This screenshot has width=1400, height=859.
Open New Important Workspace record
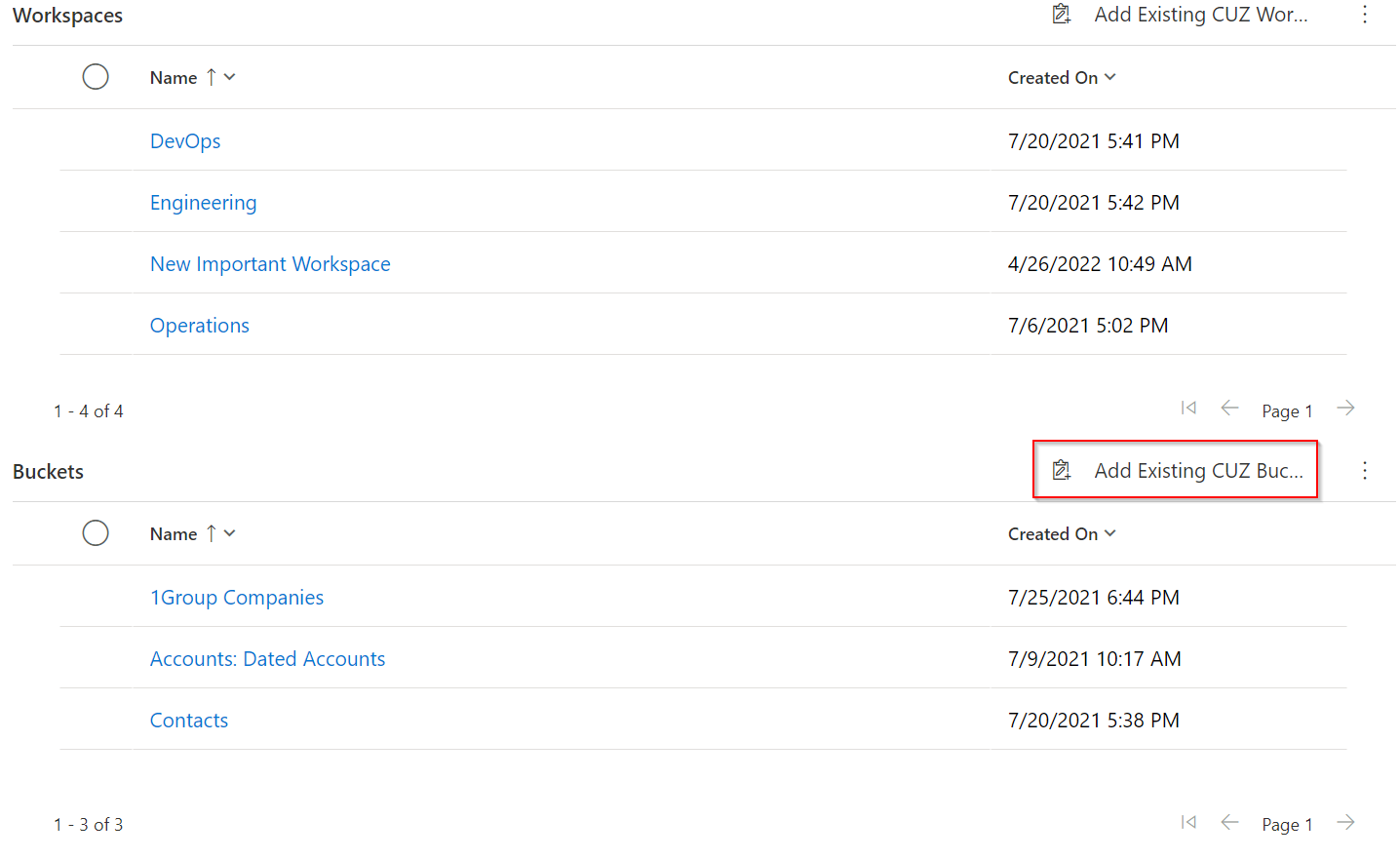270,264
